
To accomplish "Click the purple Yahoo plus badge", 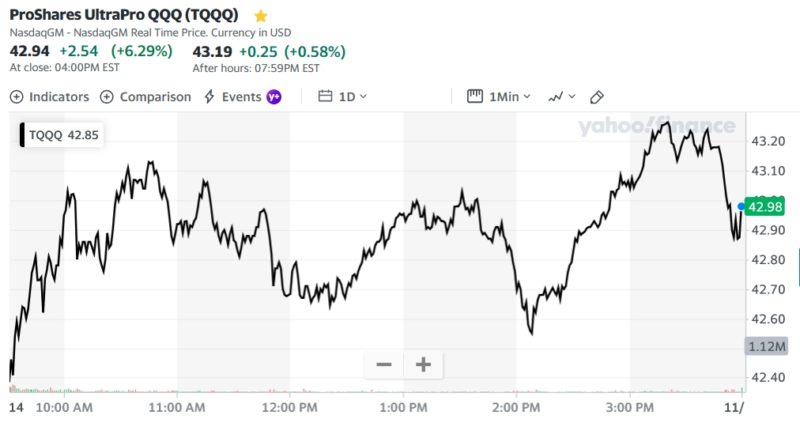I will click(x=273, y=97).
